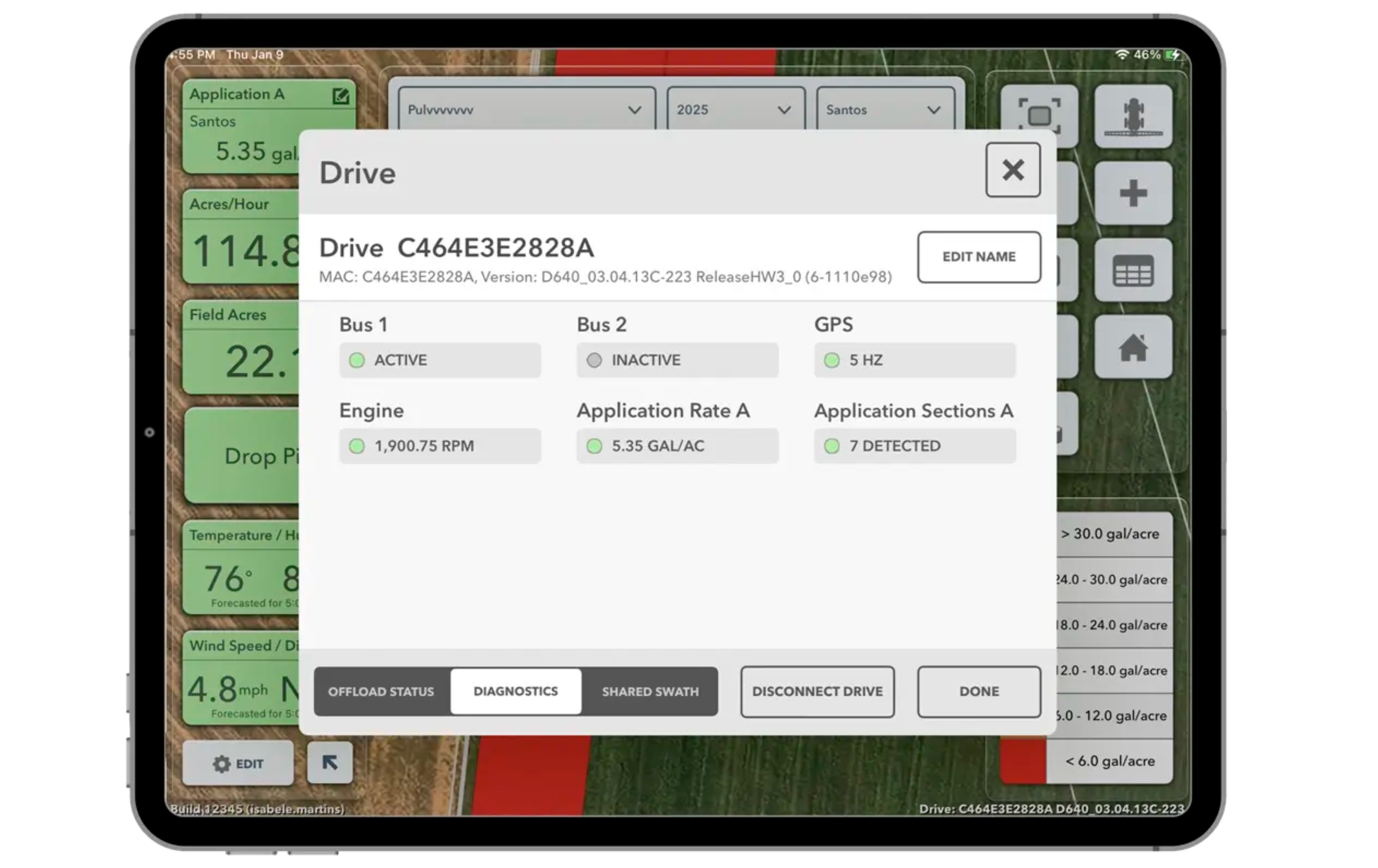The height and width of the screenshot is (868, 1378).
Task: Click the Edit Name button
Action: coord(979,257)
